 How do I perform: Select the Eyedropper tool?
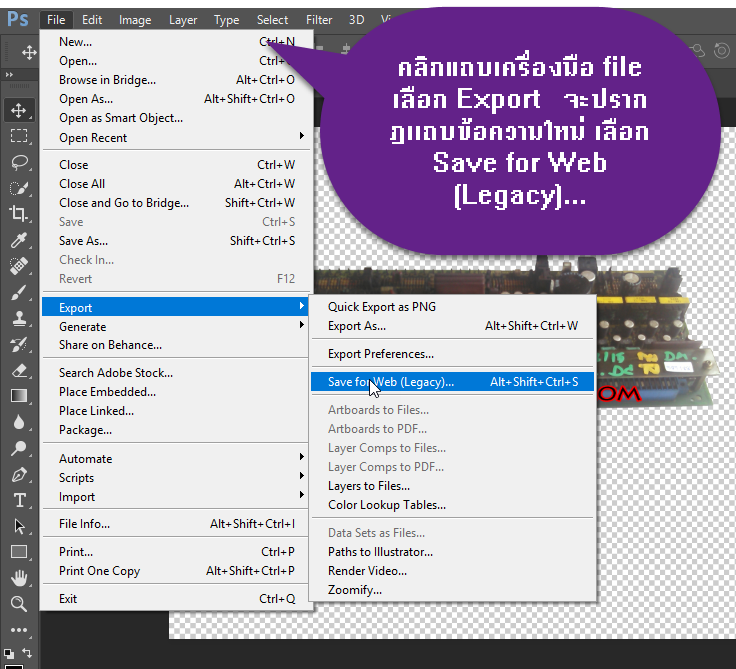[x=19, y=240]
